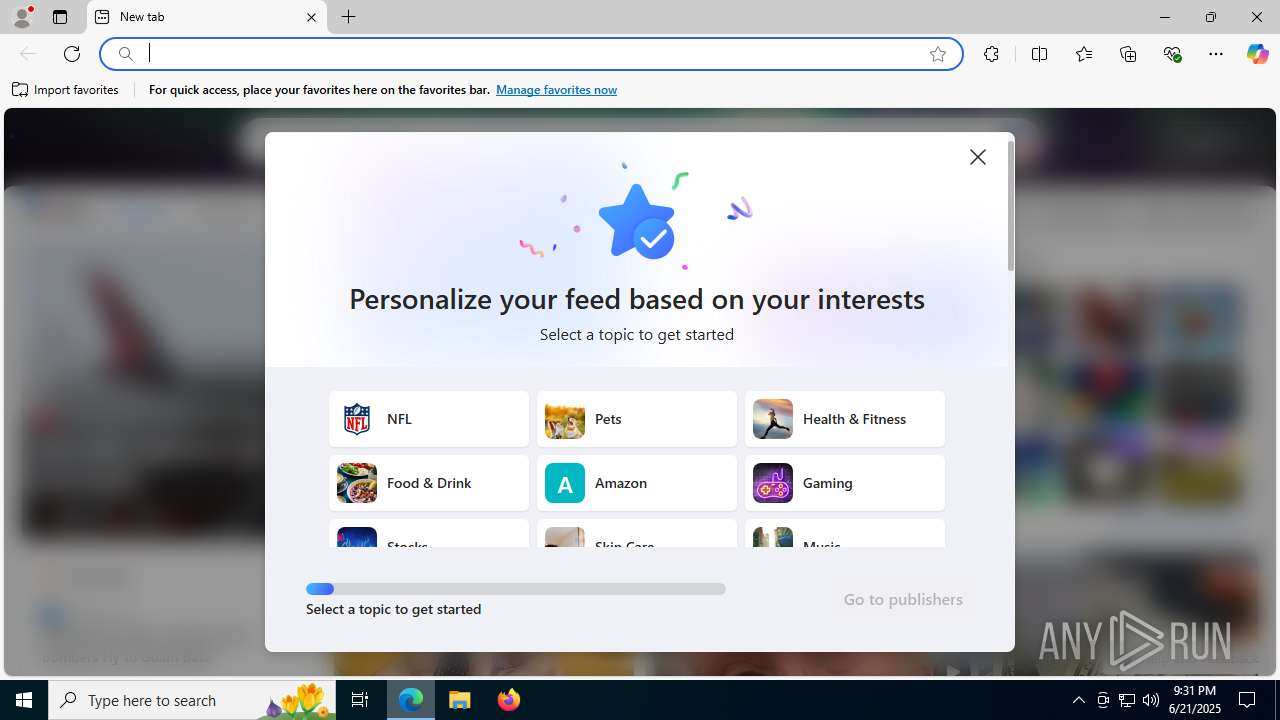
Task: Select the Gaming topic
Action: click(845, 483)
